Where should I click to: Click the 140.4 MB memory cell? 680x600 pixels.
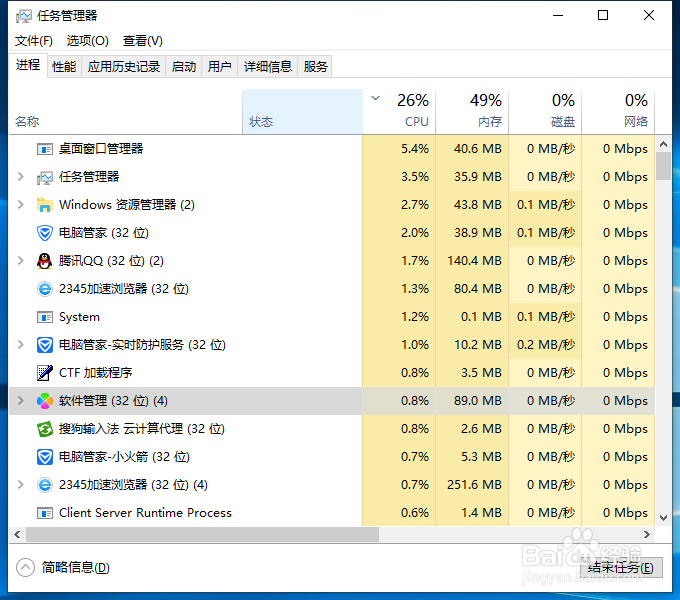click(472, 261)
